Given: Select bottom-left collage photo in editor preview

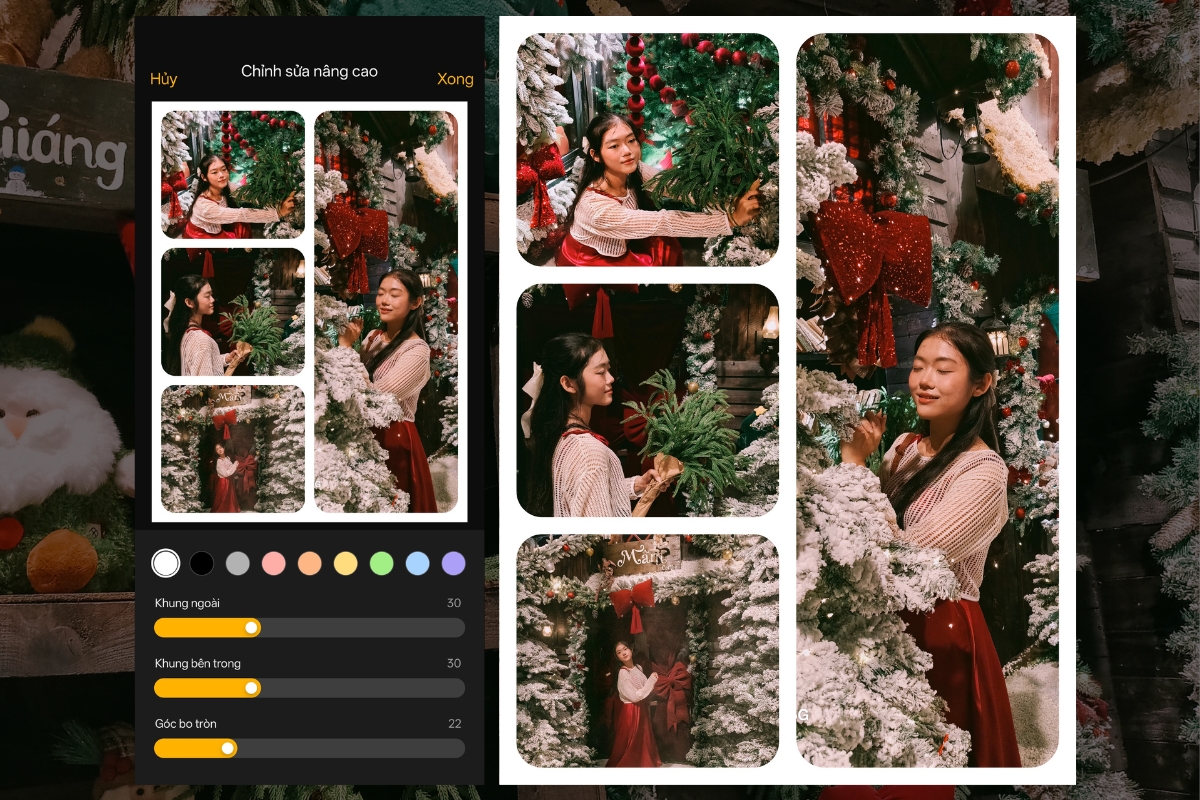Looking at the screenshot, I should click(x=233, y=449).
